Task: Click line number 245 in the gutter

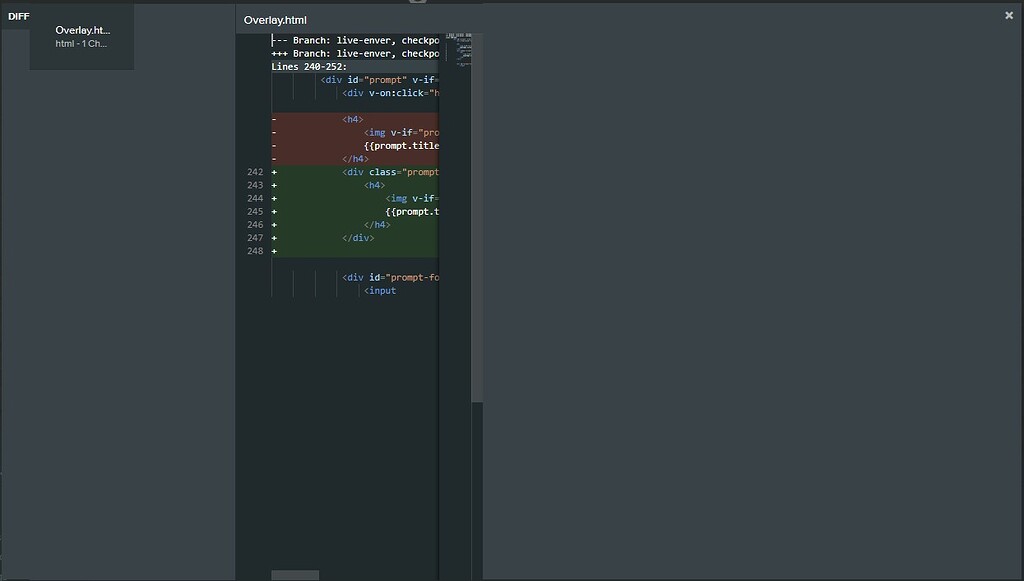Action: (x=254, y=211)
